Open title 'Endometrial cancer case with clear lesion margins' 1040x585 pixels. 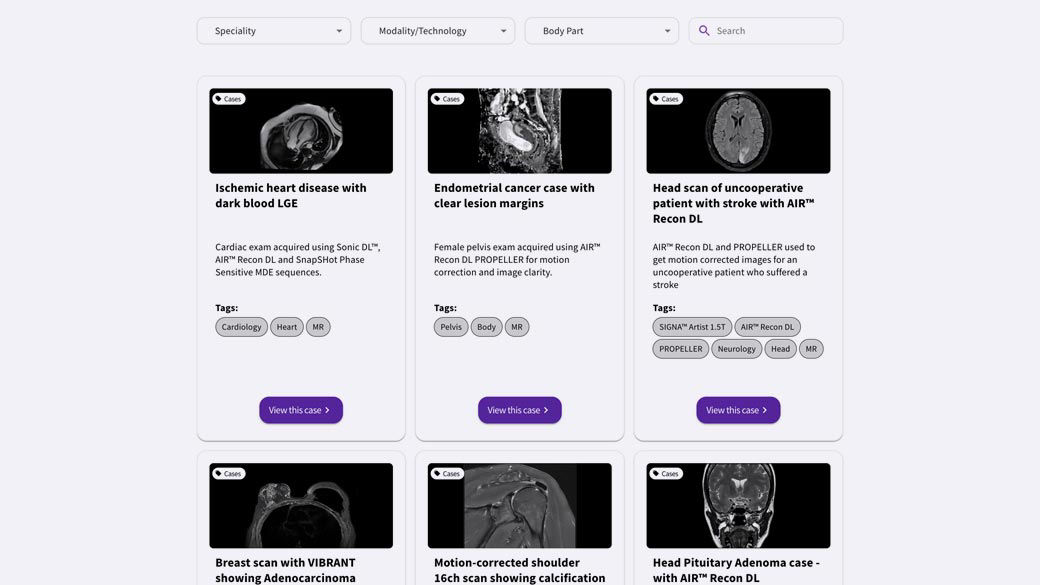click(514, 196)
